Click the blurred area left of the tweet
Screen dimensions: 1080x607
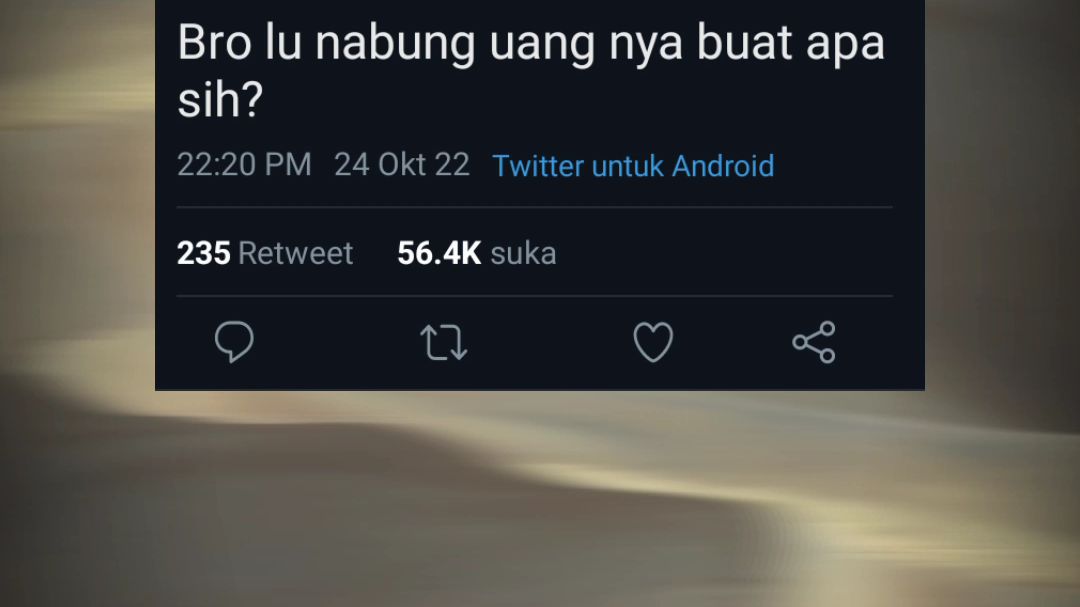pos(77,195)
